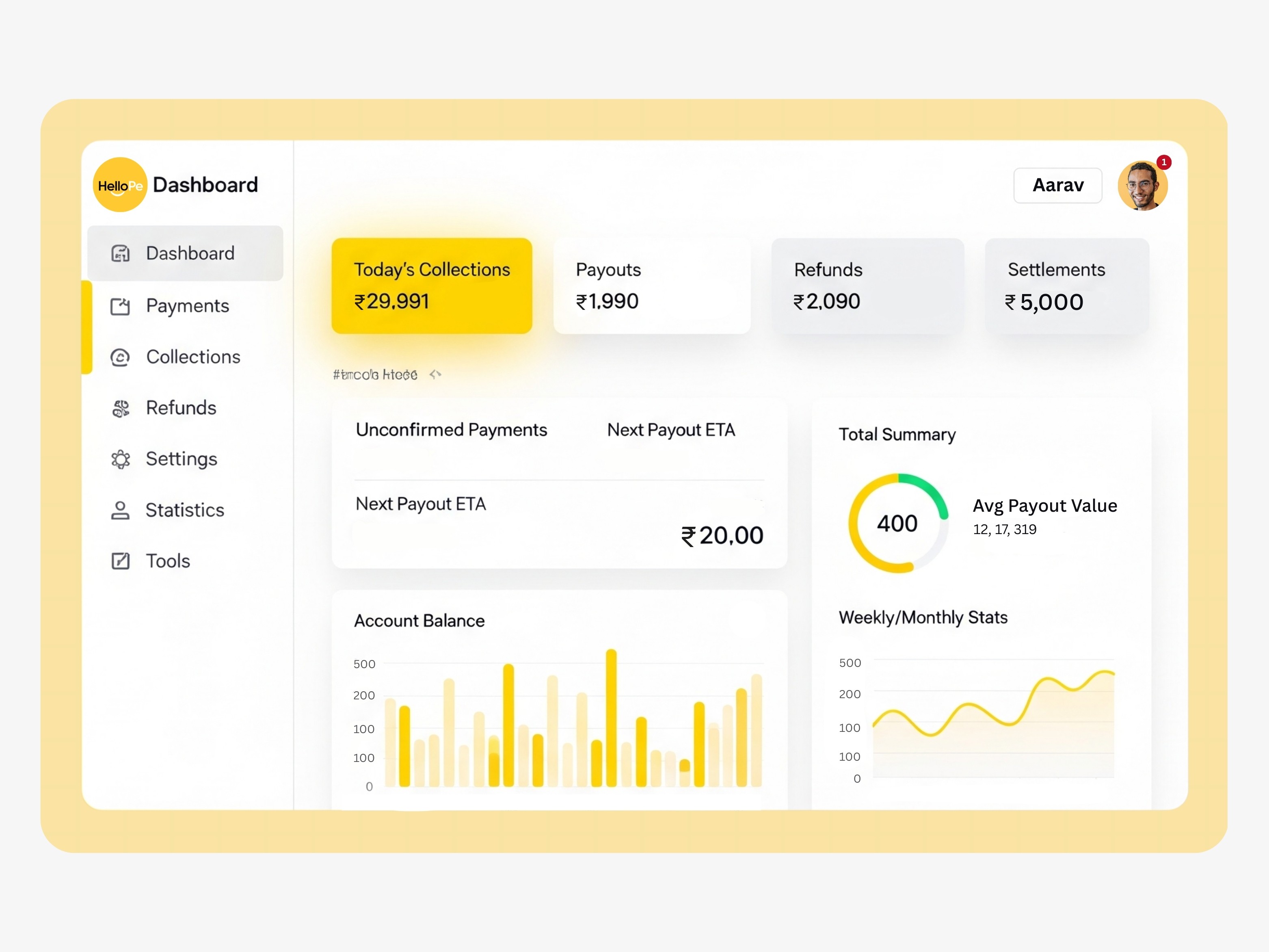
Task: Open the red notification badge
Action: click(x=1163, y=162)
